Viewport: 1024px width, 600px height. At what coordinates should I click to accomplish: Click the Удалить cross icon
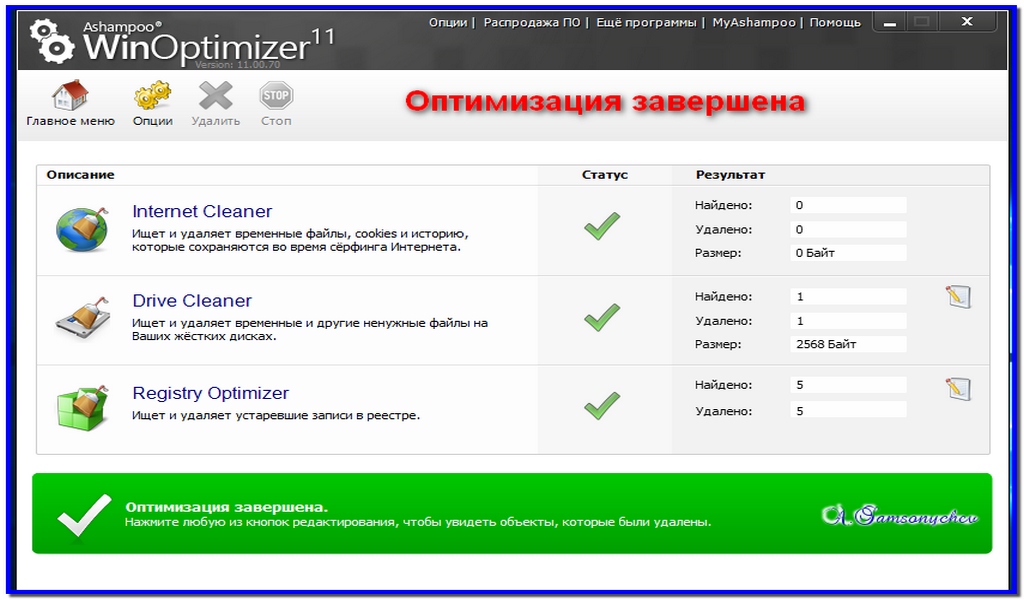216,96
